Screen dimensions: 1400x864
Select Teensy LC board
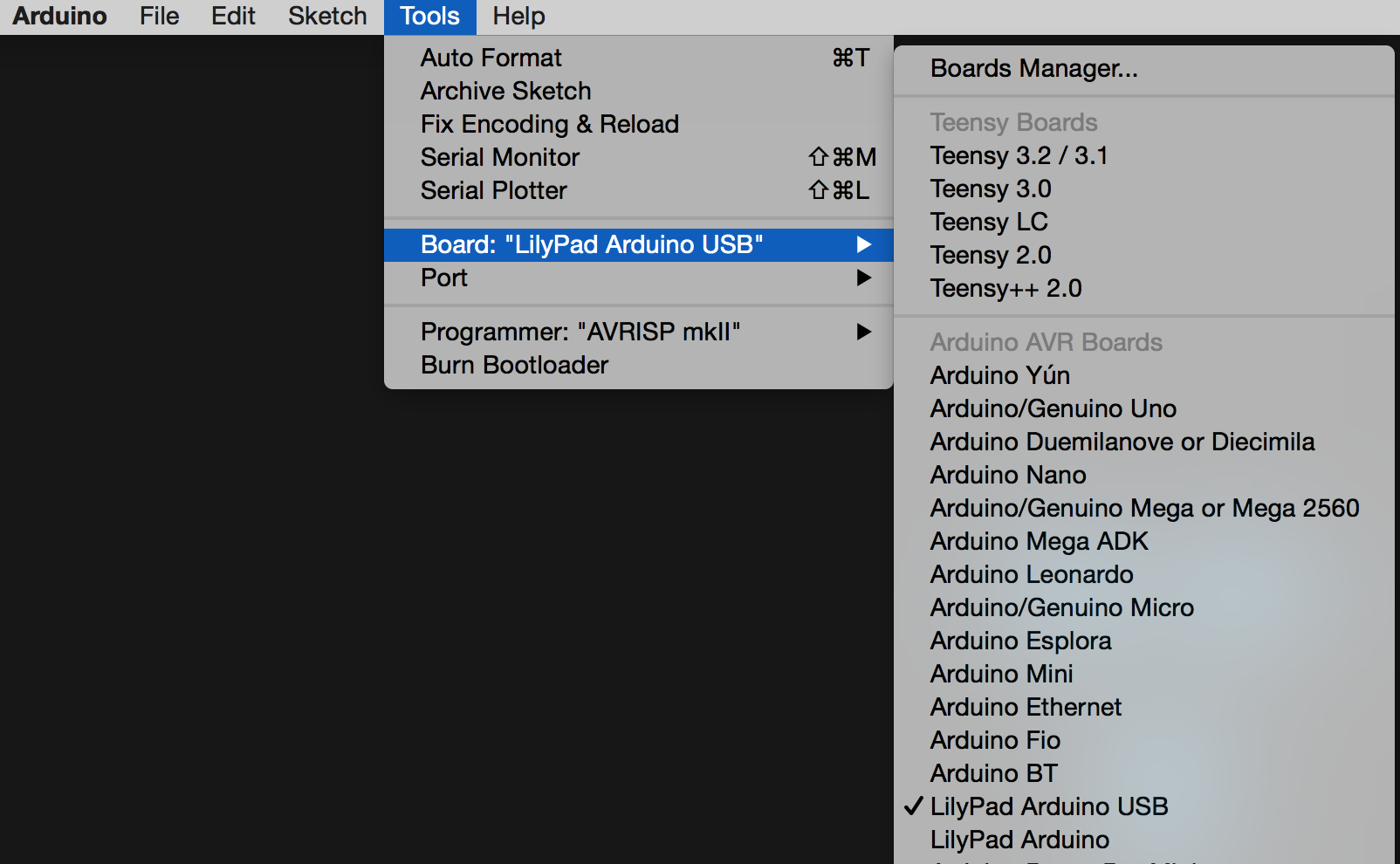click(989, 222)
